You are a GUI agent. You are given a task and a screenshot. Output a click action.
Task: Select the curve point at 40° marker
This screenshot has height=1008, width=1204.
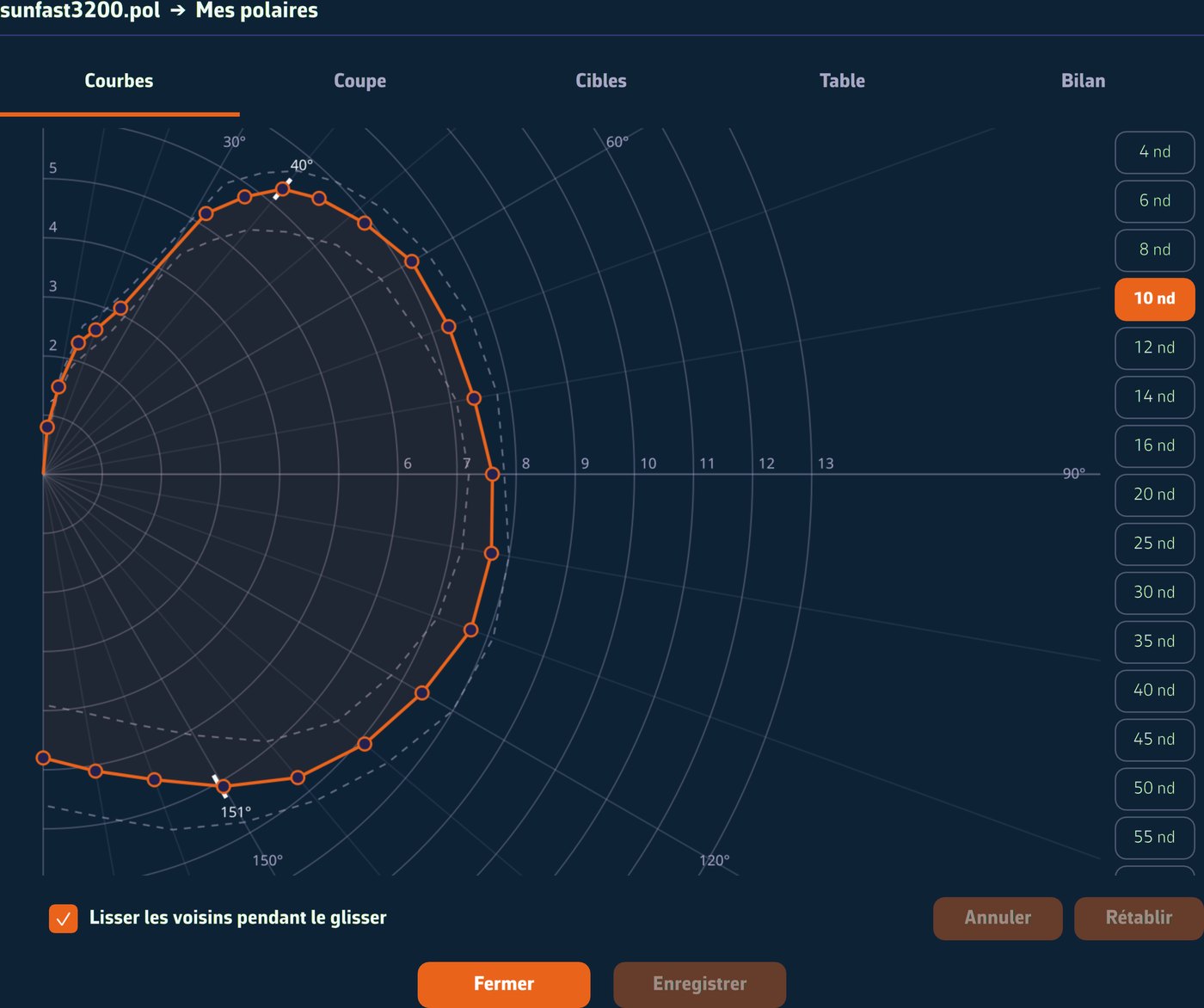point(282,189)
